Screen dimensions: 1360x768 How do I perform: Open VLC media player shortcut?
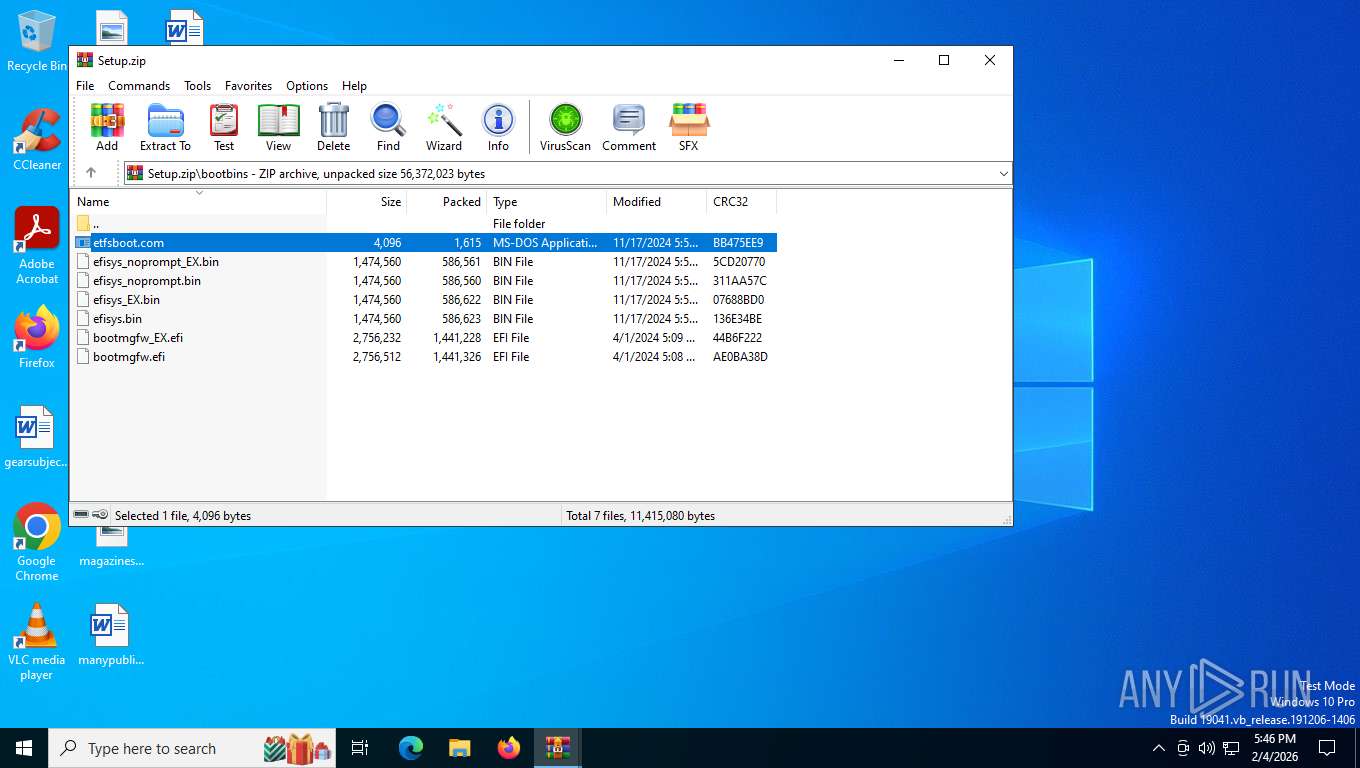coord(37,642)
